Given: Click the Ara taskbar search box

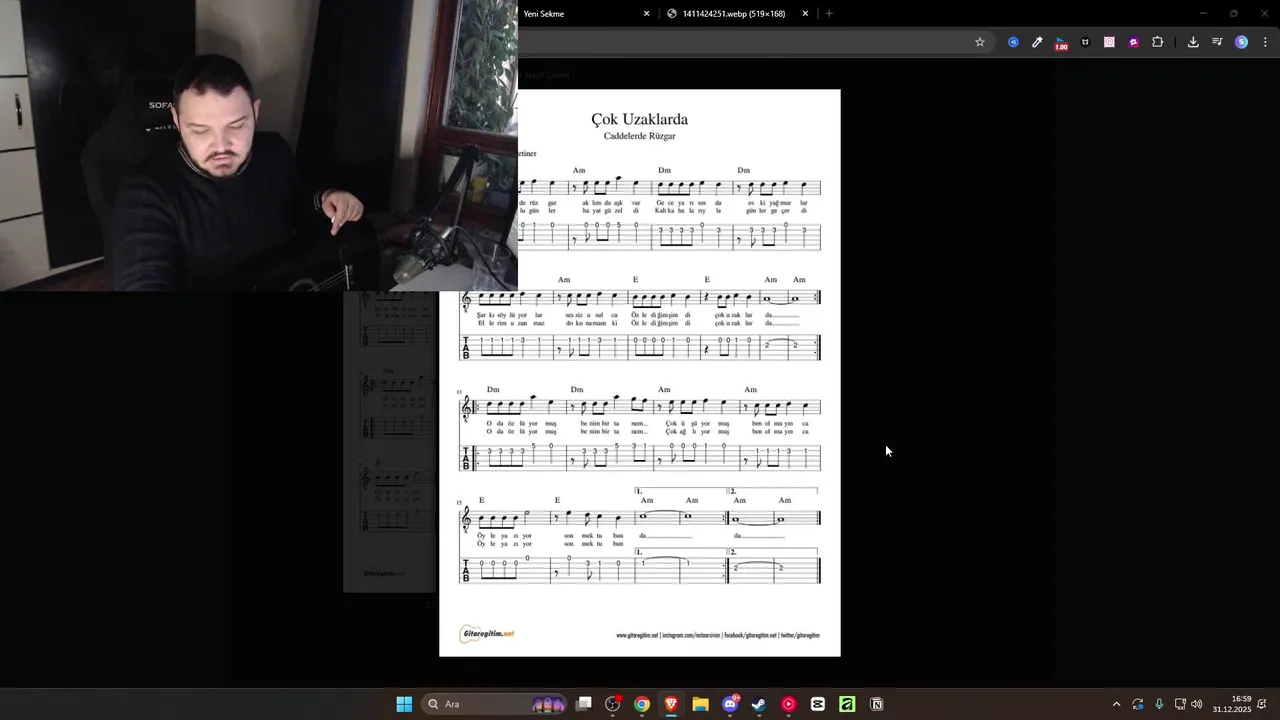Looking at the screenshot, I should [x=496, y=704].
